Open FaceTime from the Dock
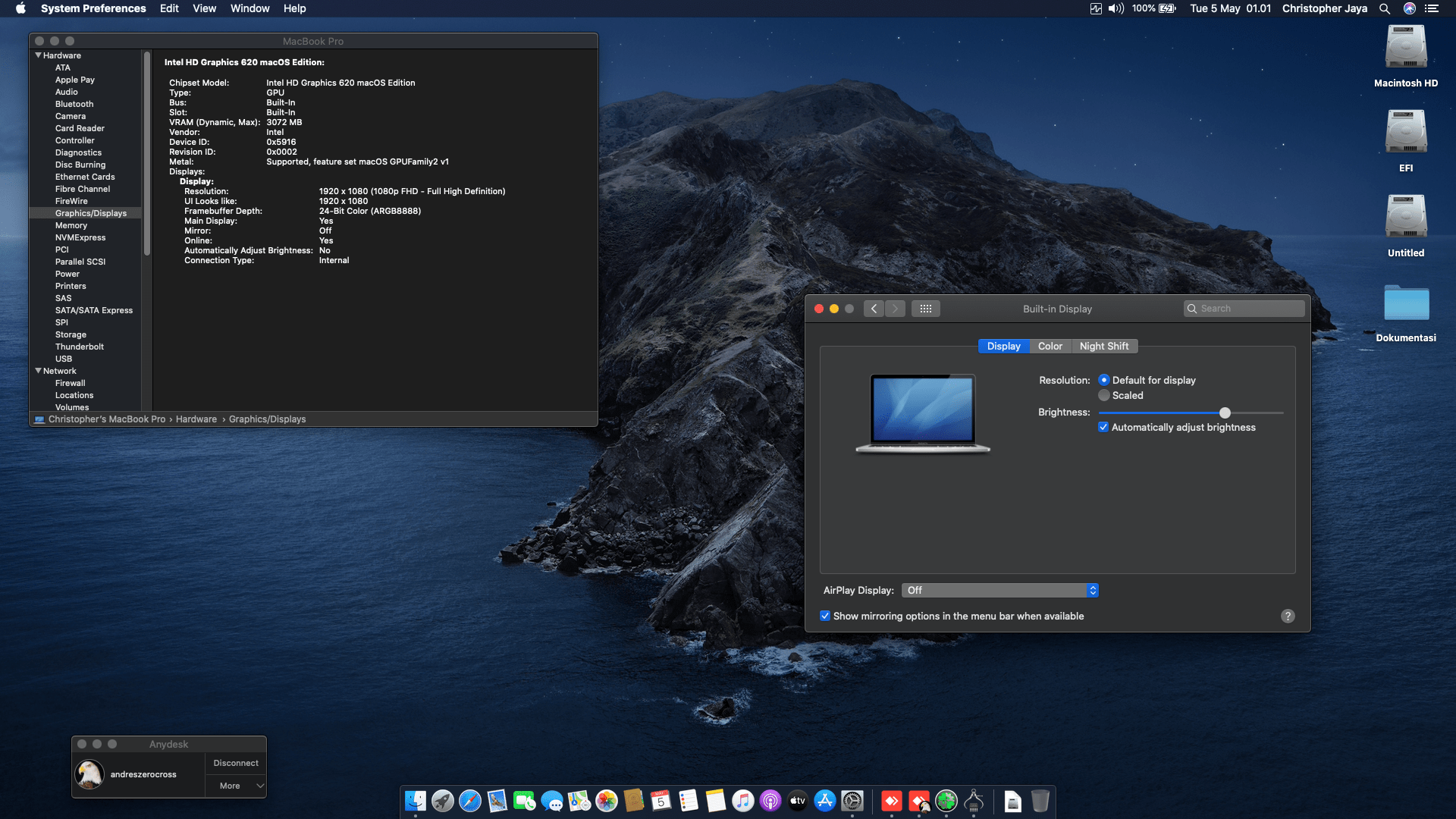Screen dimensions: 1456x819 (525, 801)
